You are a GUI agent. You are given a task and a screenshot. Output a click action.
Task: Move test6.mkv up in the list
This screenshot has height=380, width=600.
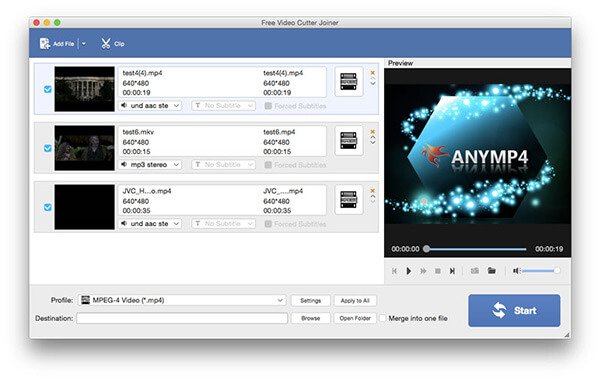(x=372, y=137)
